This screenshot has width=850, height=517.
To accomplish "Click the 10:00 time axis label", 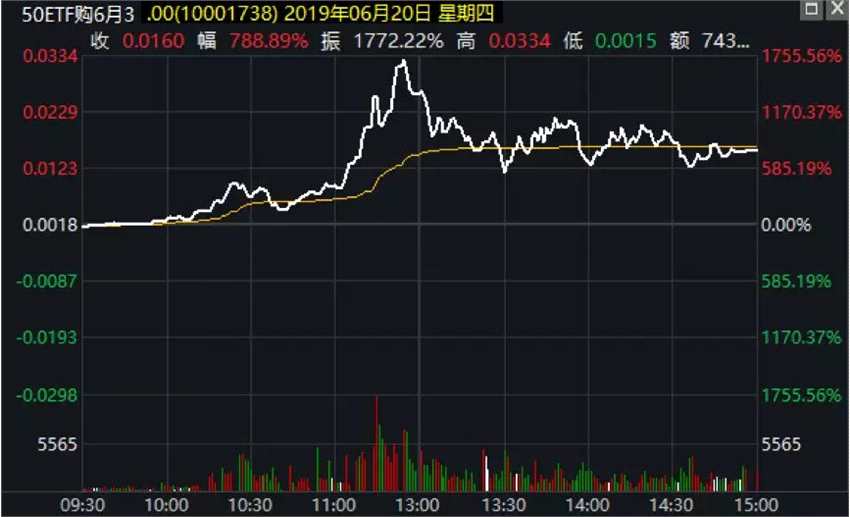I will [x=166, y=505].
